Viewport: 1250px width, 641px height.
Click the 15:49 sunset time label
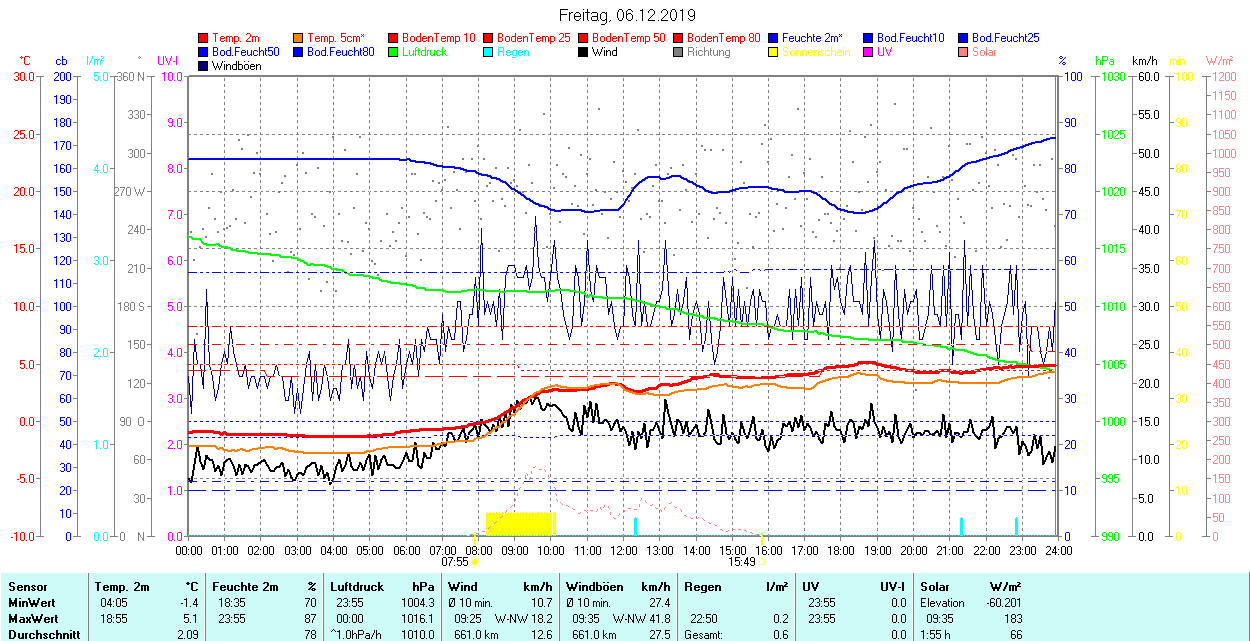click(x=741, y=562)
